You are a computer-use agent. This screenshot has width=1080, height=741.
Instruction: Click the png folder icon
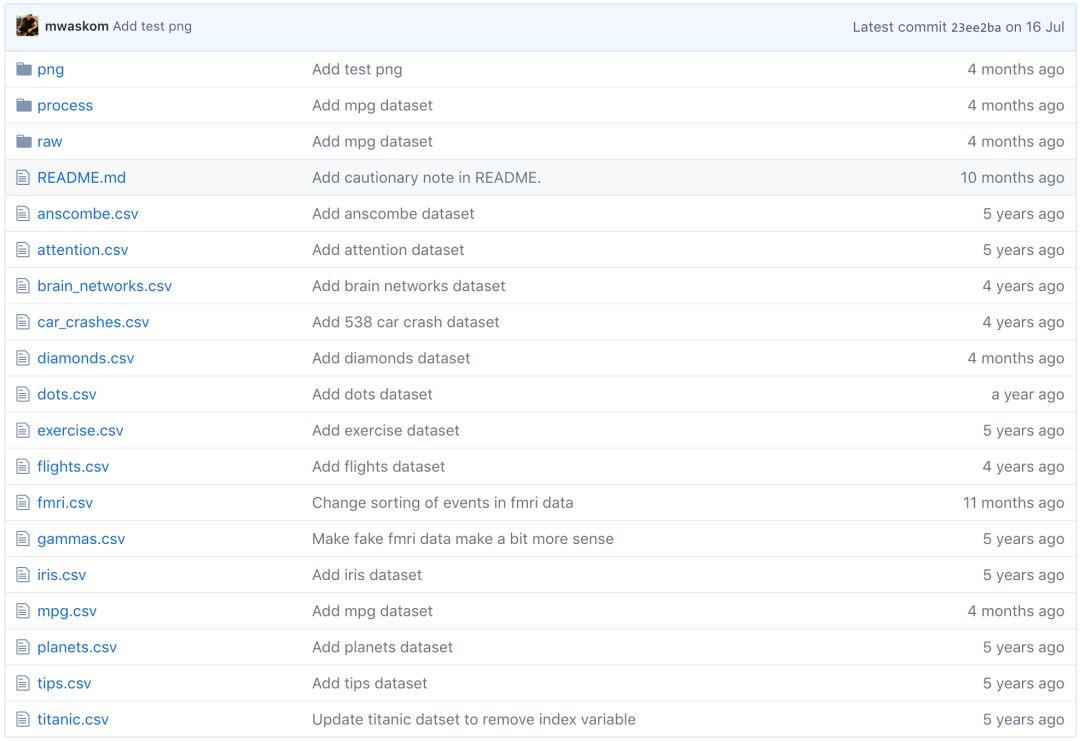point(24,70)
